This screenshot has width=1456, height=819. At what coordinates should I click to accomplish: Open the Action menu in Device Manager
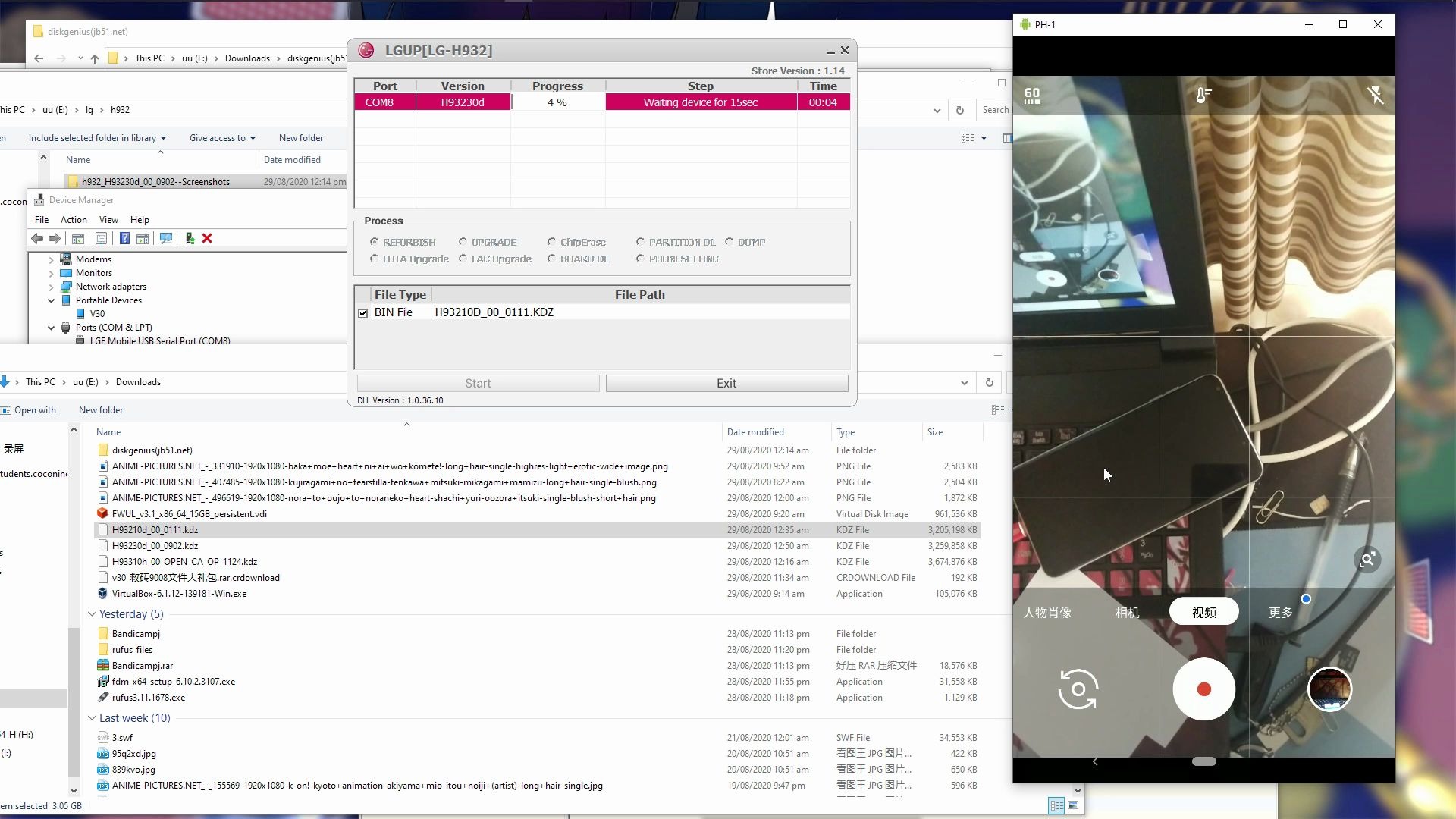[74, 219]
